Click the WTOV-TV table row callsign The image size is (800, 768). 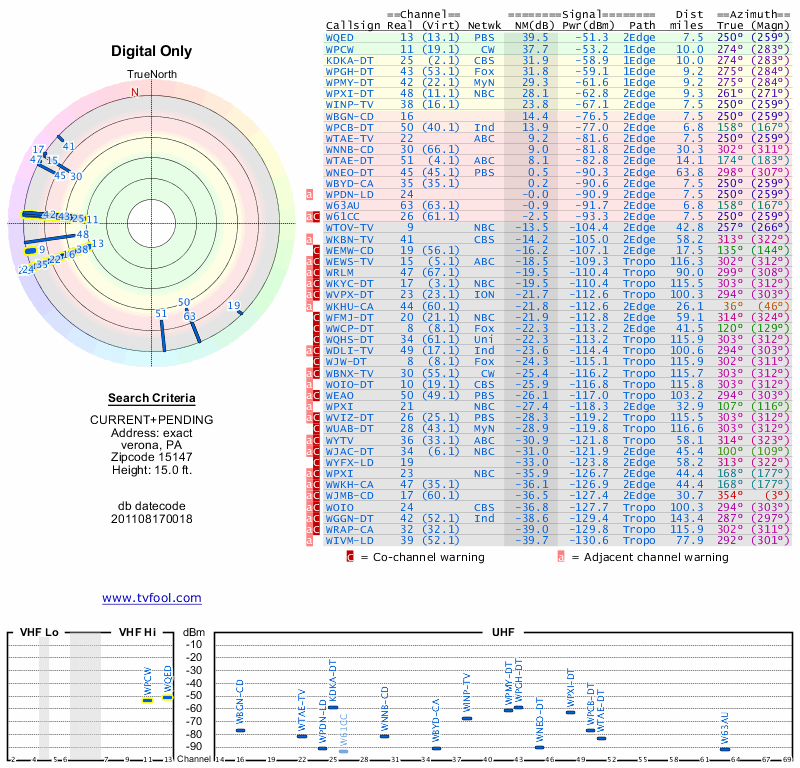coord(349,228)
